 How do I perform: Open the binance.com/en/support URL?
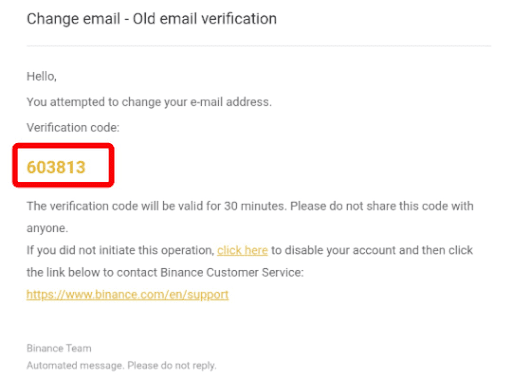point(127,295)
